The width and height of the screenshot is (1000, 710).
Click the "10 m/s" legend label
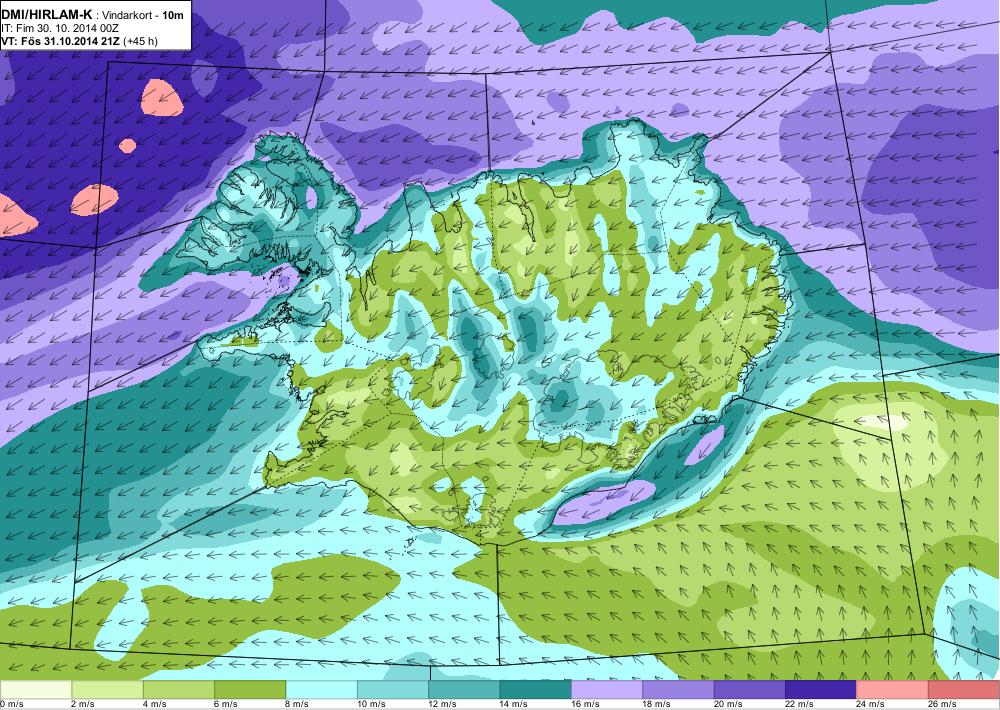coord(371,704)
